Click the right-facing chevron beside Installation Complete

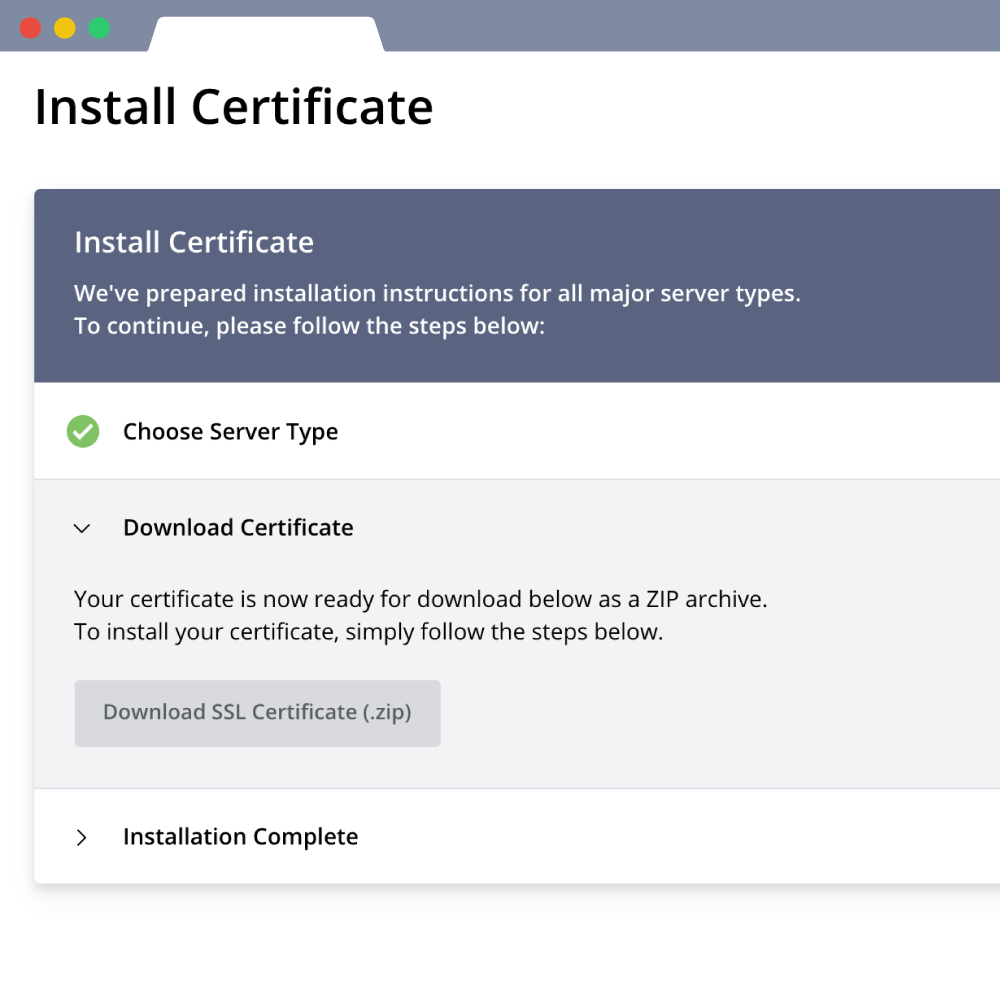click(82, 837)
